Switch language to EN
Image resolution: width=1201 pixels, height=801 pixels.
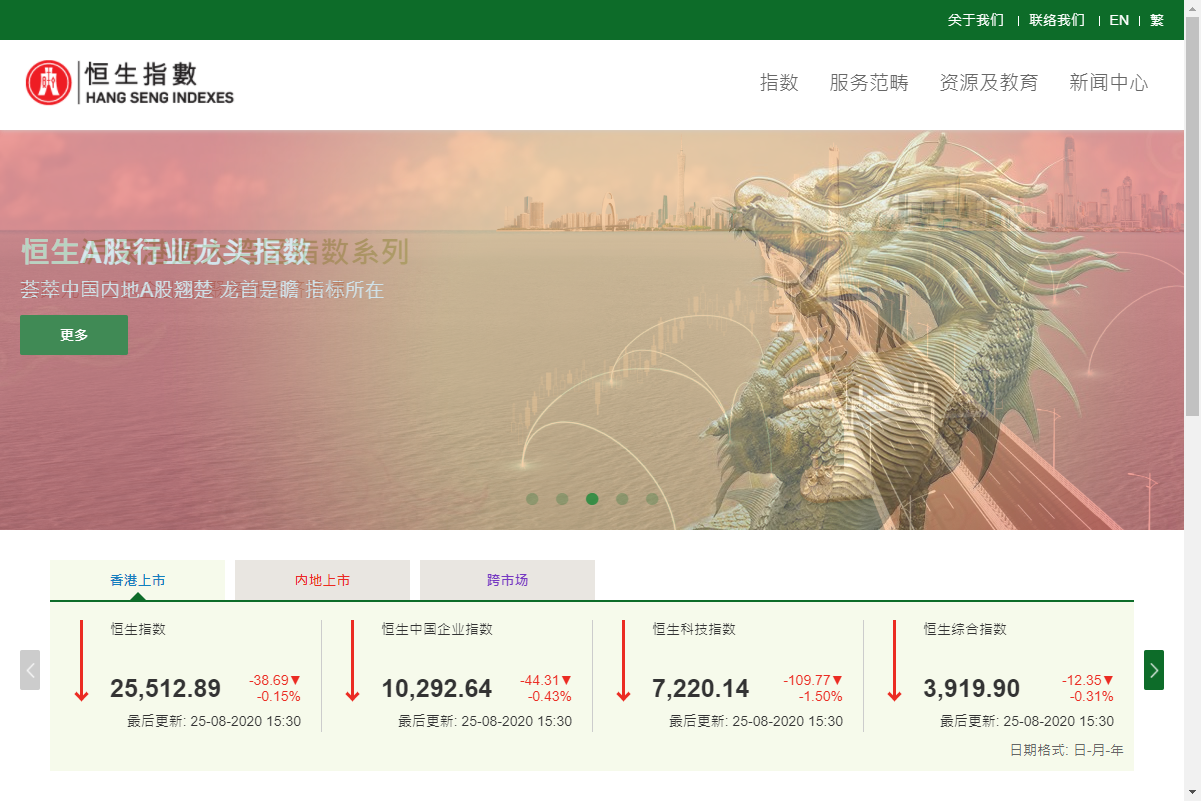coord(1119,20)
